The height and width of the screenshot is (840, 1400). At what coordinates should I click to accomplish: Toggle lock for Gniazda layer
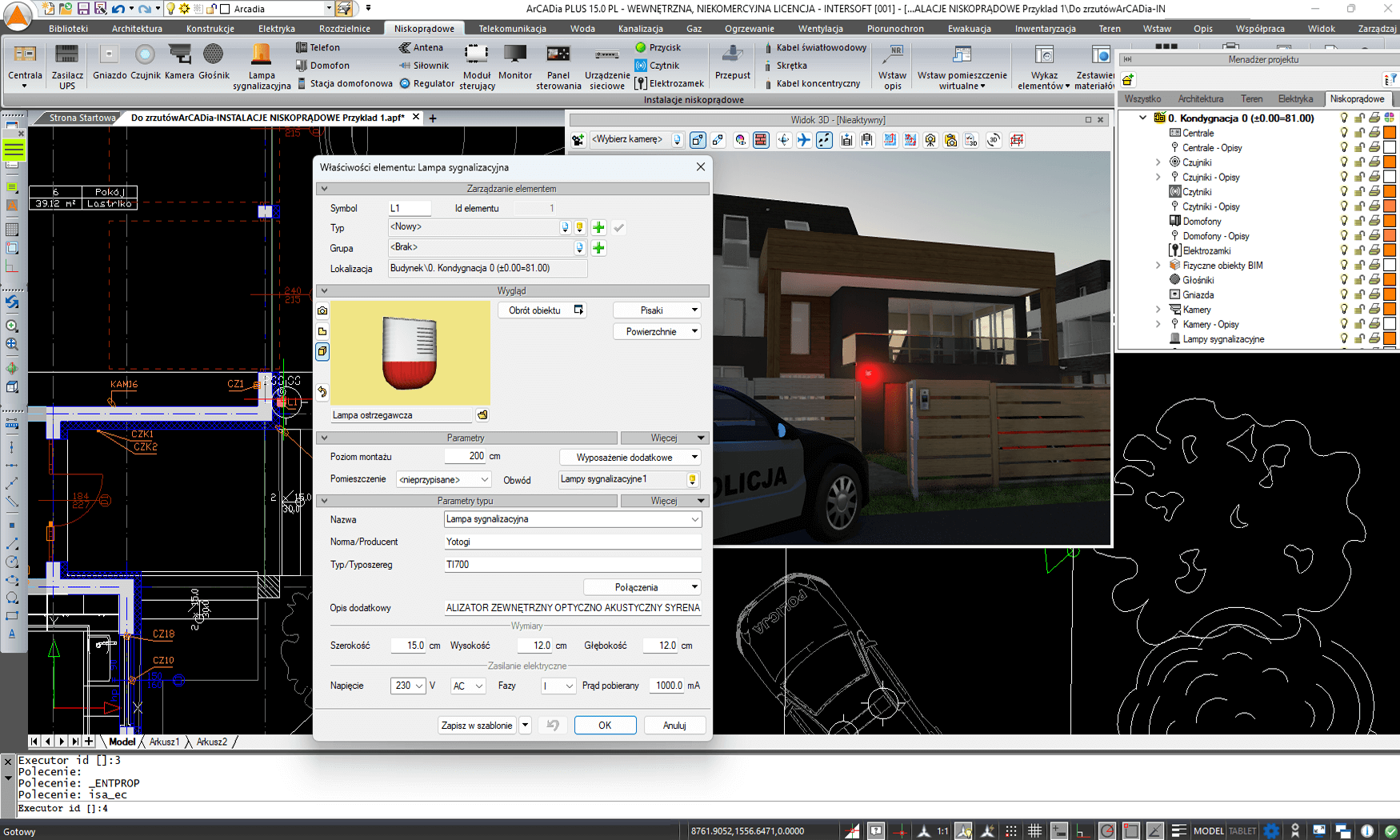coord(1359,295)
